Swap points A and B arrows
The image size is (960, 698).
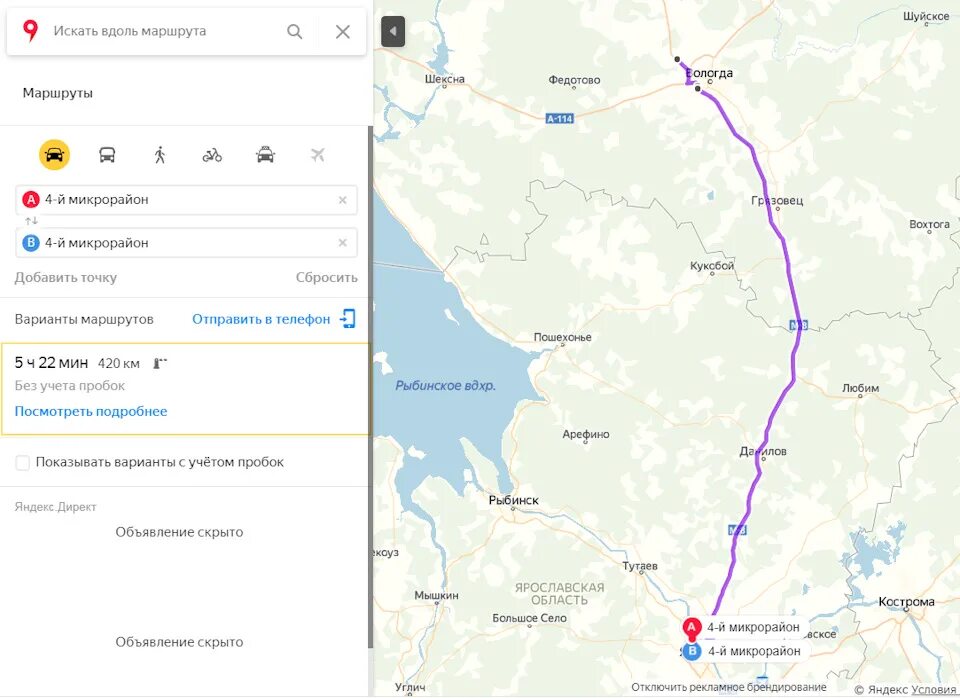pyautogui.click(x=31, y=221)
